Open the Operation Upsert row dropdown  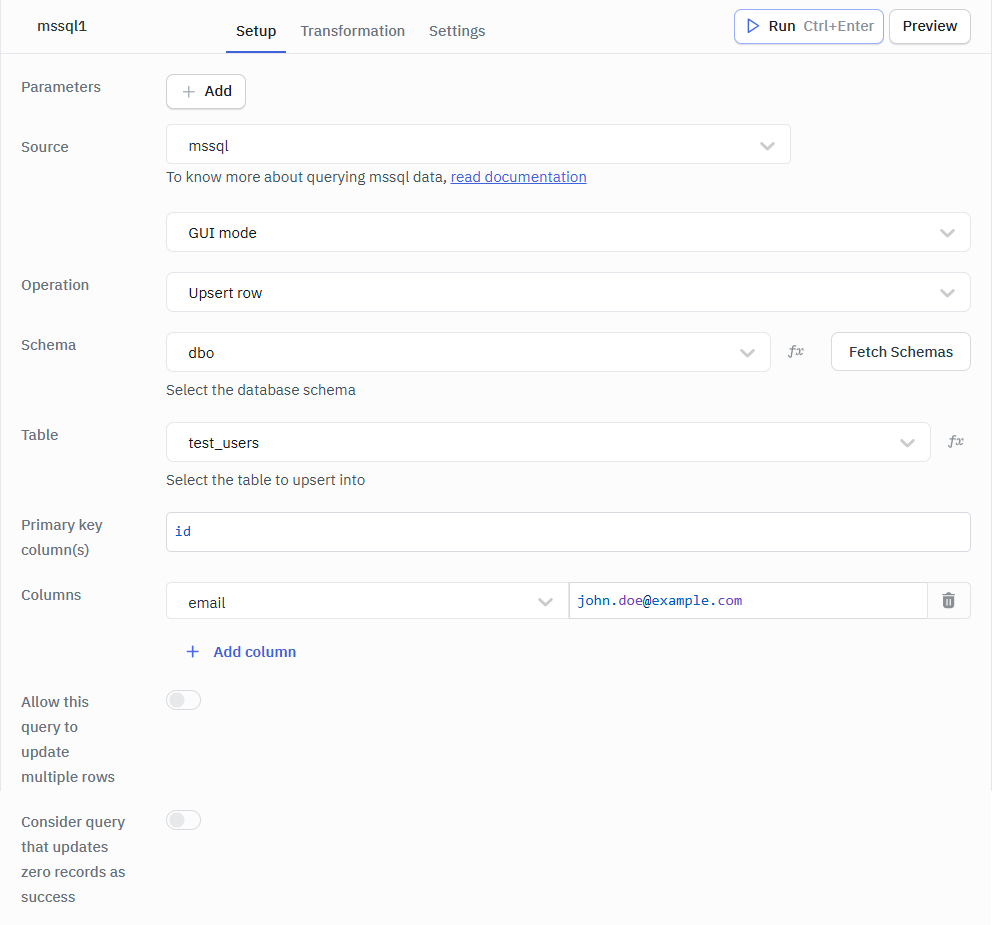click(568, 292)
